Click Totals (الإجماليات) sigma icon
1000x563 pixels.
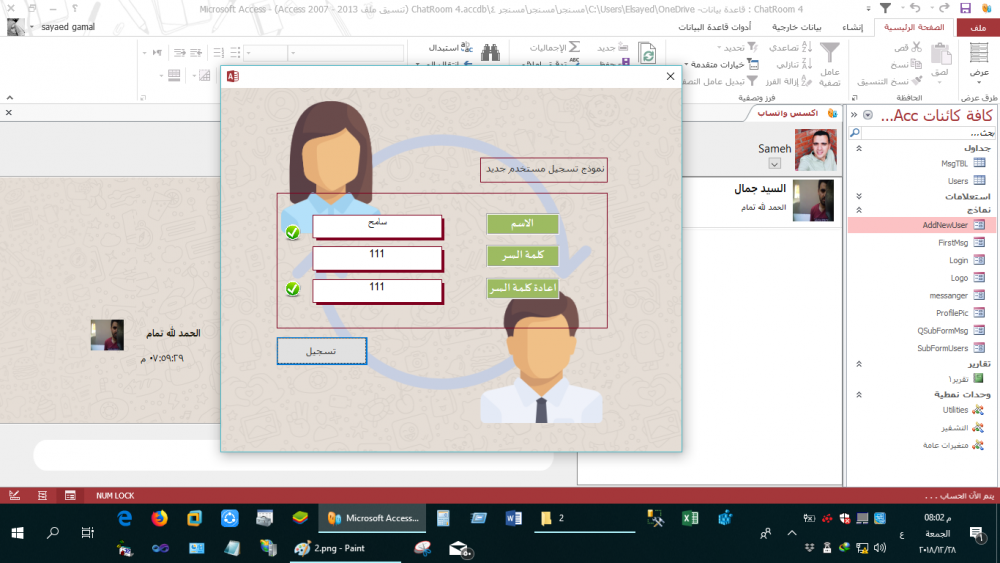click(x=575, y=47)
